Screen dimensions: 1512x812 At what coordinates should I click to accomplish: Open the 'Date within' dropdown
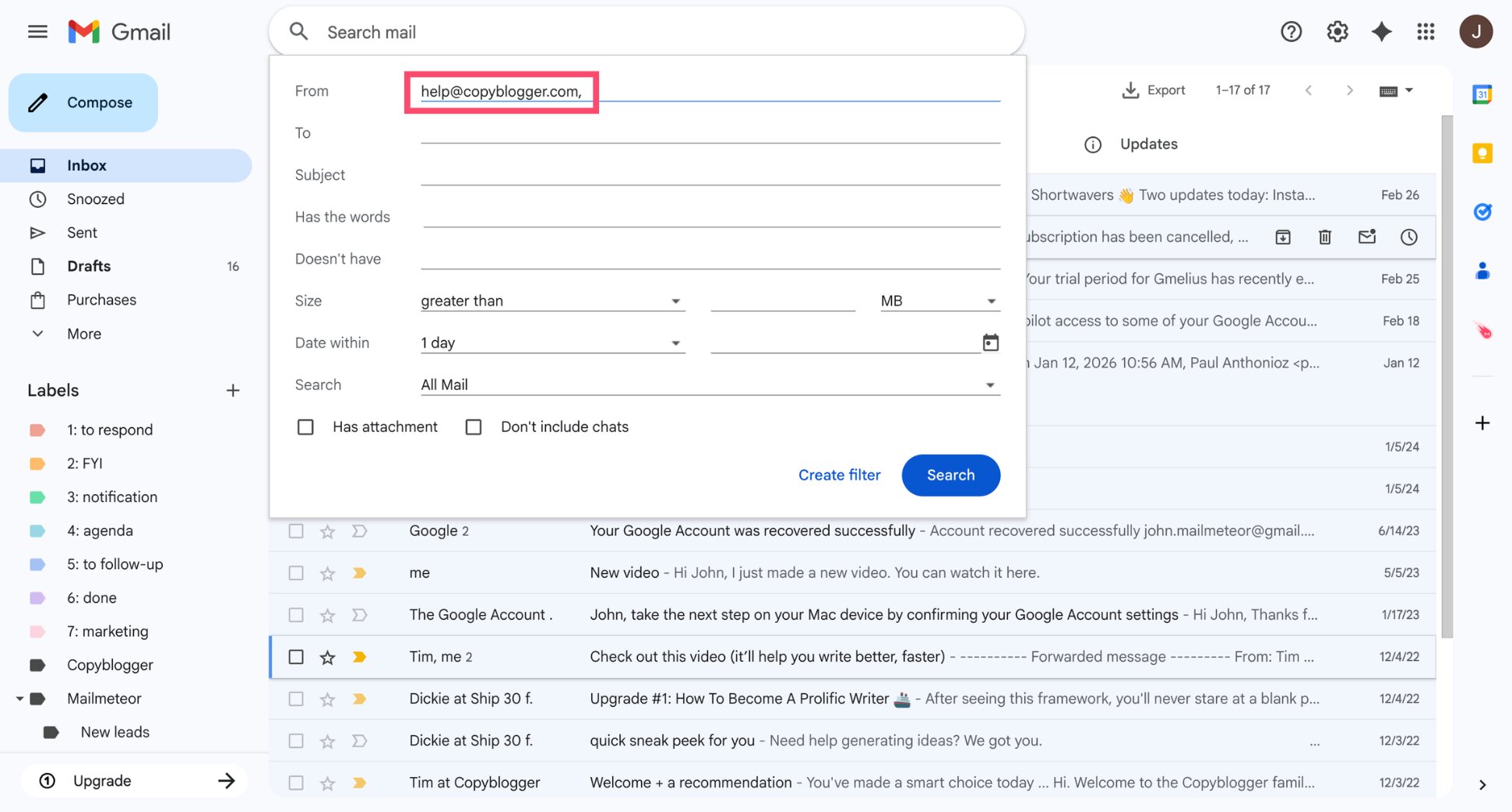click(675, 343)
